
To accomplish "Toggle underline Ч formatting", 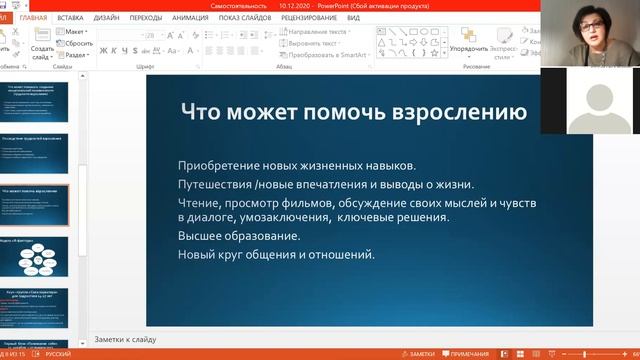I will coord(124,51).
